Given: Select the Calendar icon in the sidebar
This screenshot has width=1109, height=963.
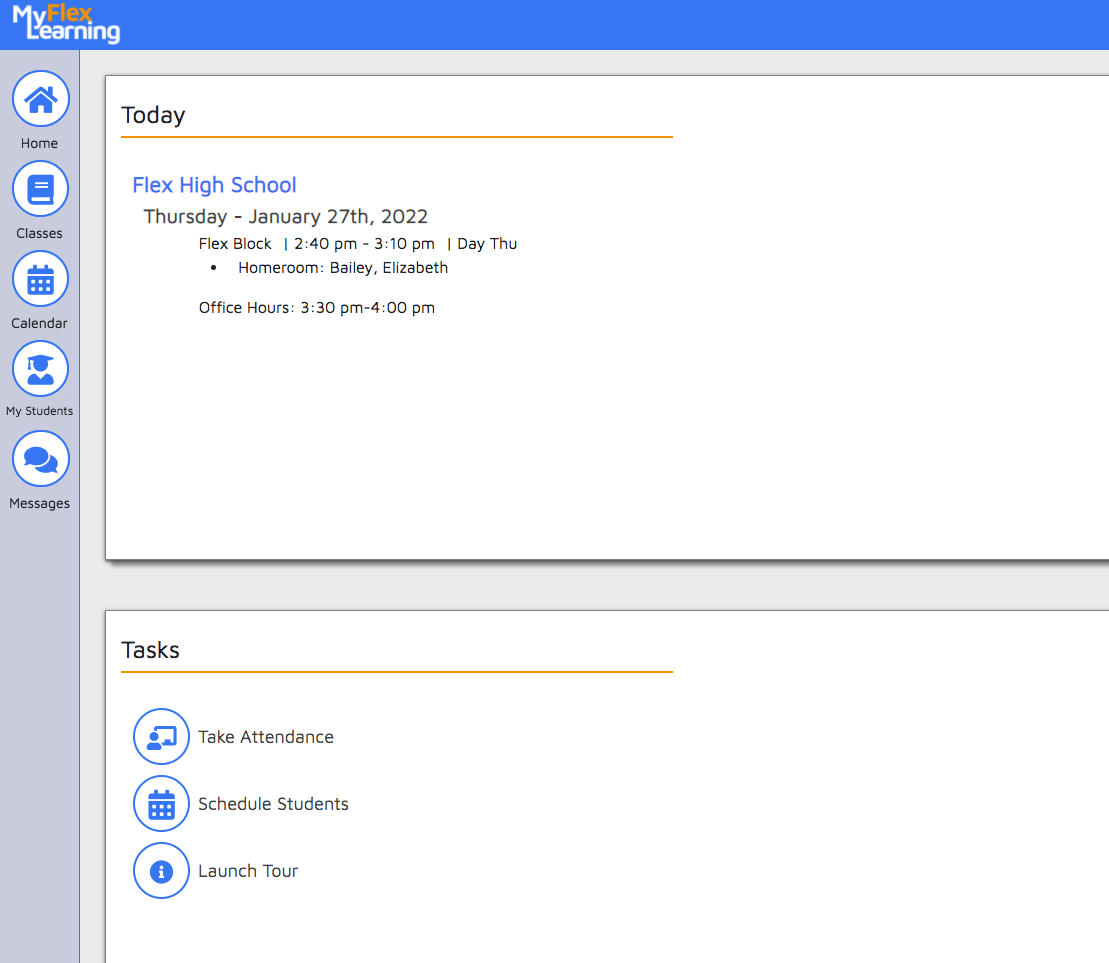Looking at the screenshot, I should pyautogui.click(x=40, y=278).
